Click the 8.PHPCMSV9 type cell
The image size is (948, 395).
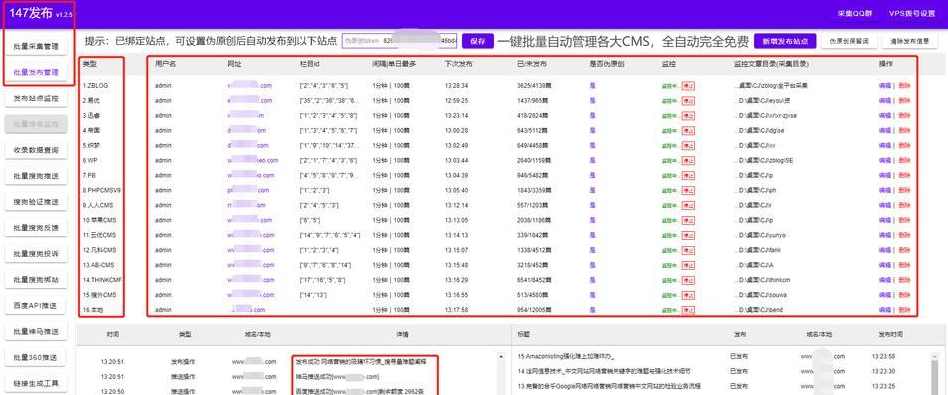point(102,190)
